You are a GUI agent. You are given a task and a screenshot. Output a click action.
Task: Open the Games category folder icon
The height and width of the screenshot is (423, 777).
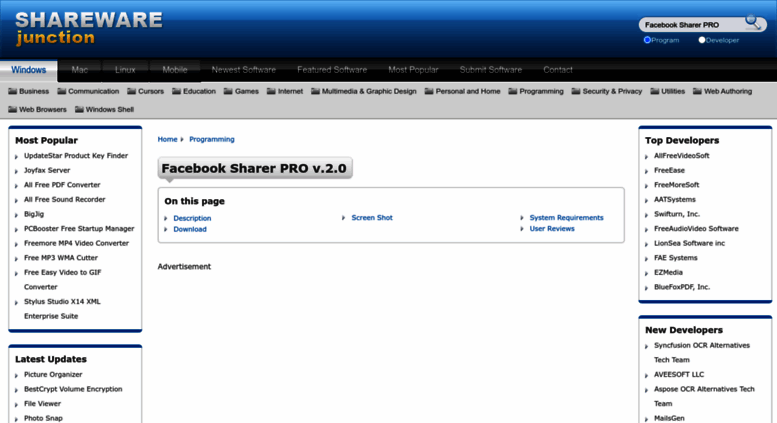coord(228,91)
